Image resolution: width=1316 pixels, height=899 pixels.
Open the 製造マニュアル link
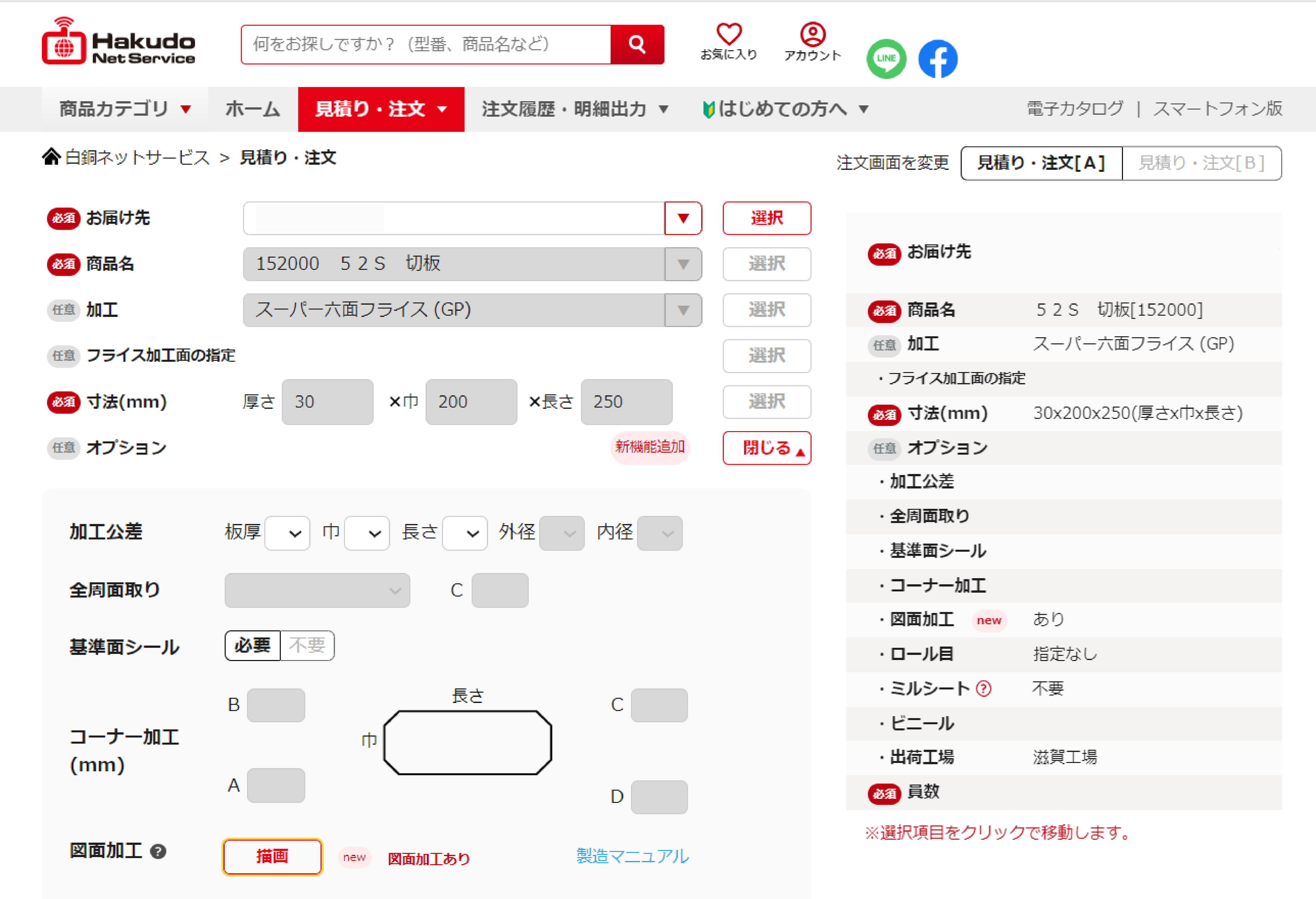(x=632, y=856)
